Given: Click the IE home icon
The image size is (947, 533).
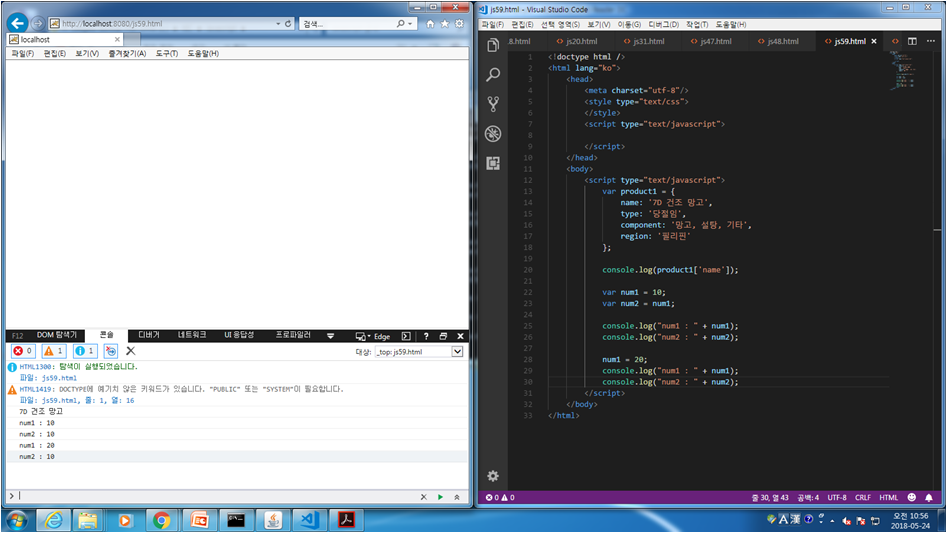Looking at the screenshot, I should 430,24.
